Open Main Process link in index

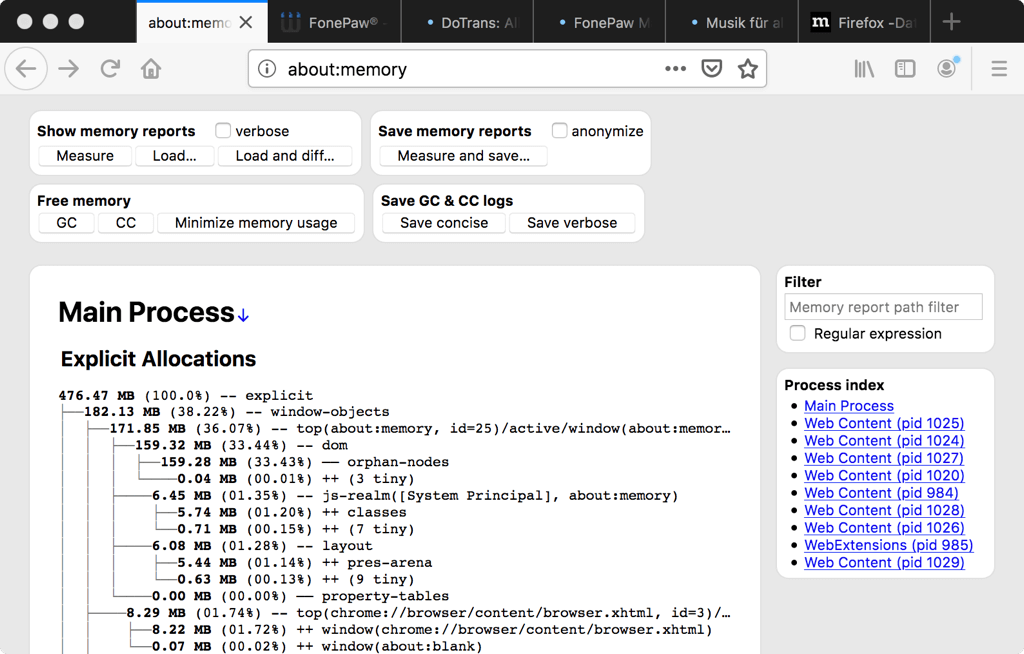click(848, 406)
